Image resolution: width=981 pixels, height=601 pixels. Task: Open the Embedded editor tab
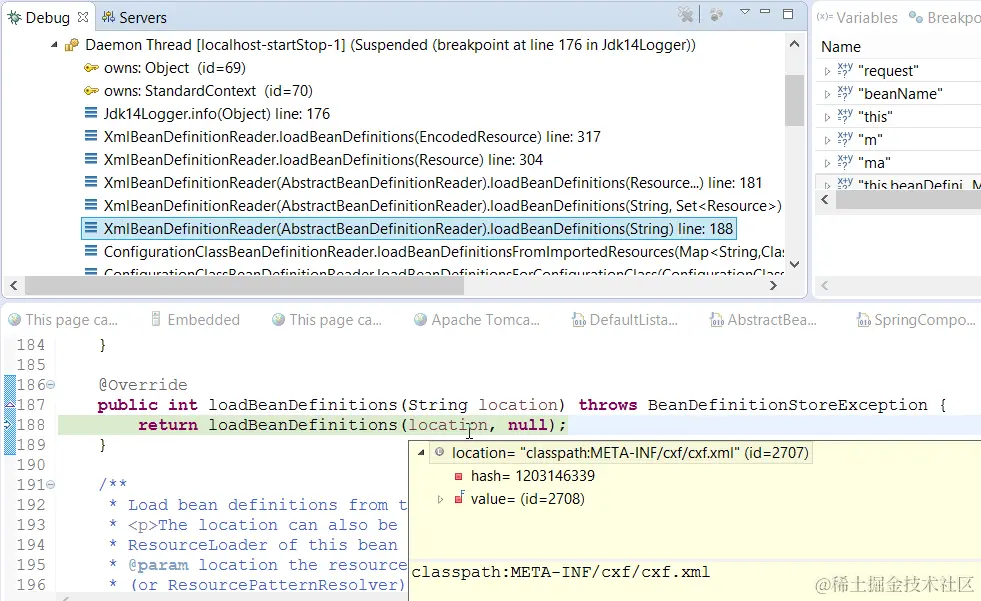pos(195,320)
